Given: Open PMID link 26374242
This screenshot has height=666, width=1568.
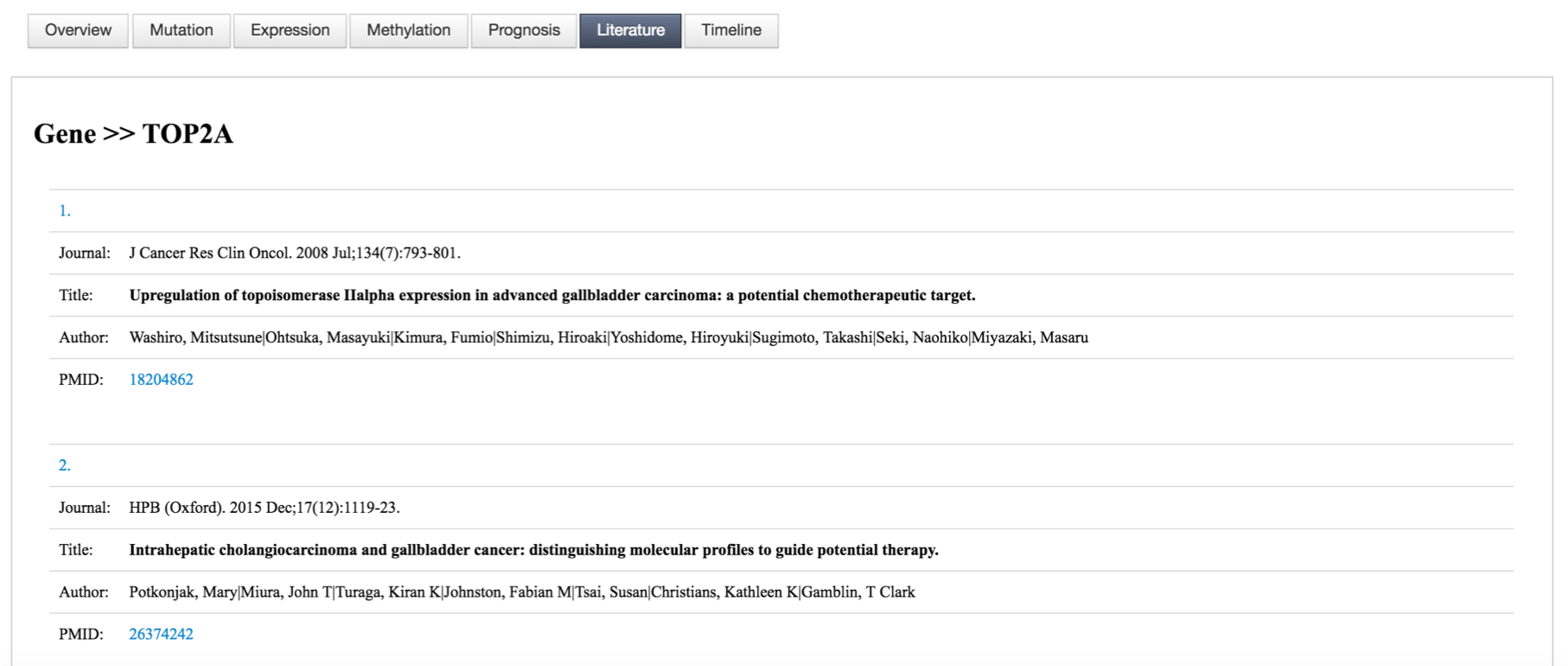Looking at the screenshot, I should click(x=161, y=634).
